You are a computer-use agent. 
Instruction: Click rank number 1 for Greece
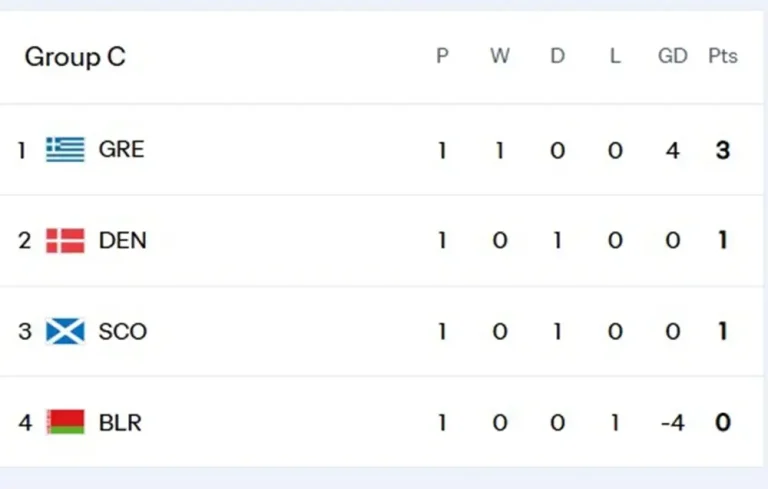click(22, 150)
